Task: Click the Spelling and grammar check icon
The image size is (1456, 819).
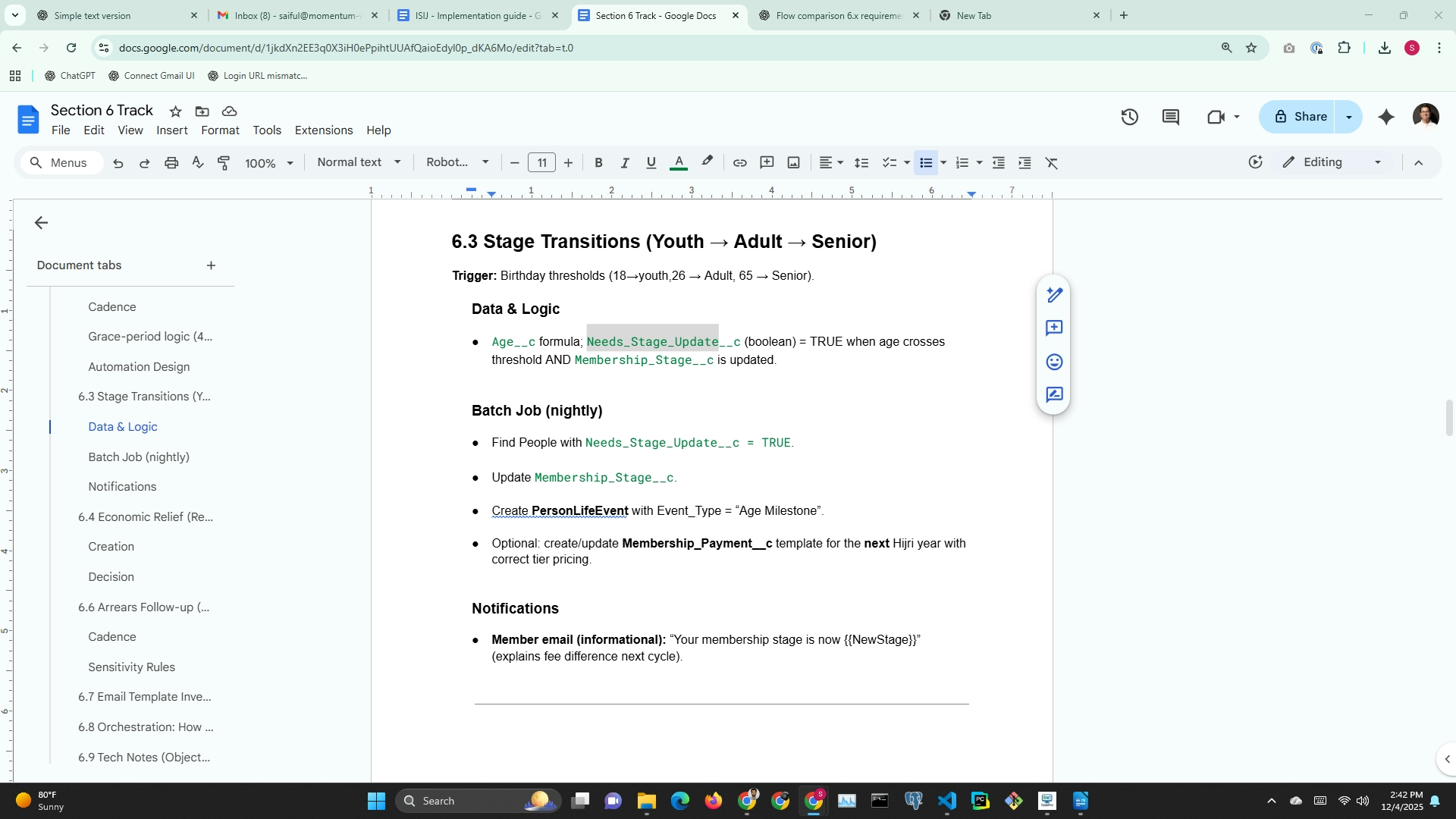Action: click(x=197, y=162)
